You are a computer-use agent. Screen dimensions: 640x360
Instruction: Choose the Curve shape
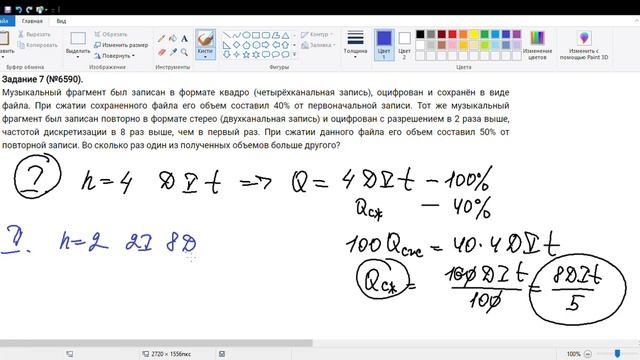click(x=236, y=36)
